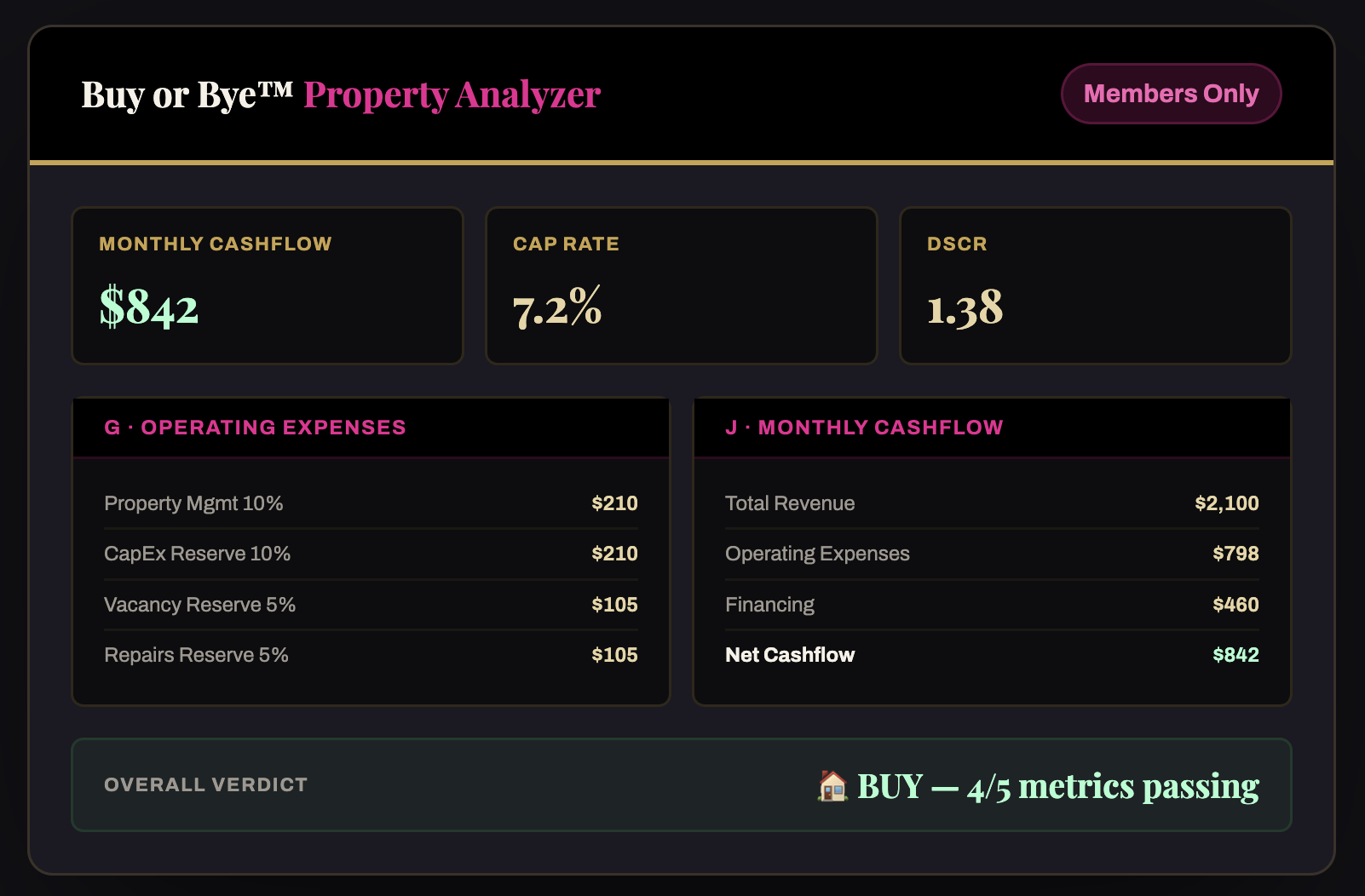Click the G · Operating Expenses header
The height and width of the screenshot is (896, 1365).
pos(371,428)
